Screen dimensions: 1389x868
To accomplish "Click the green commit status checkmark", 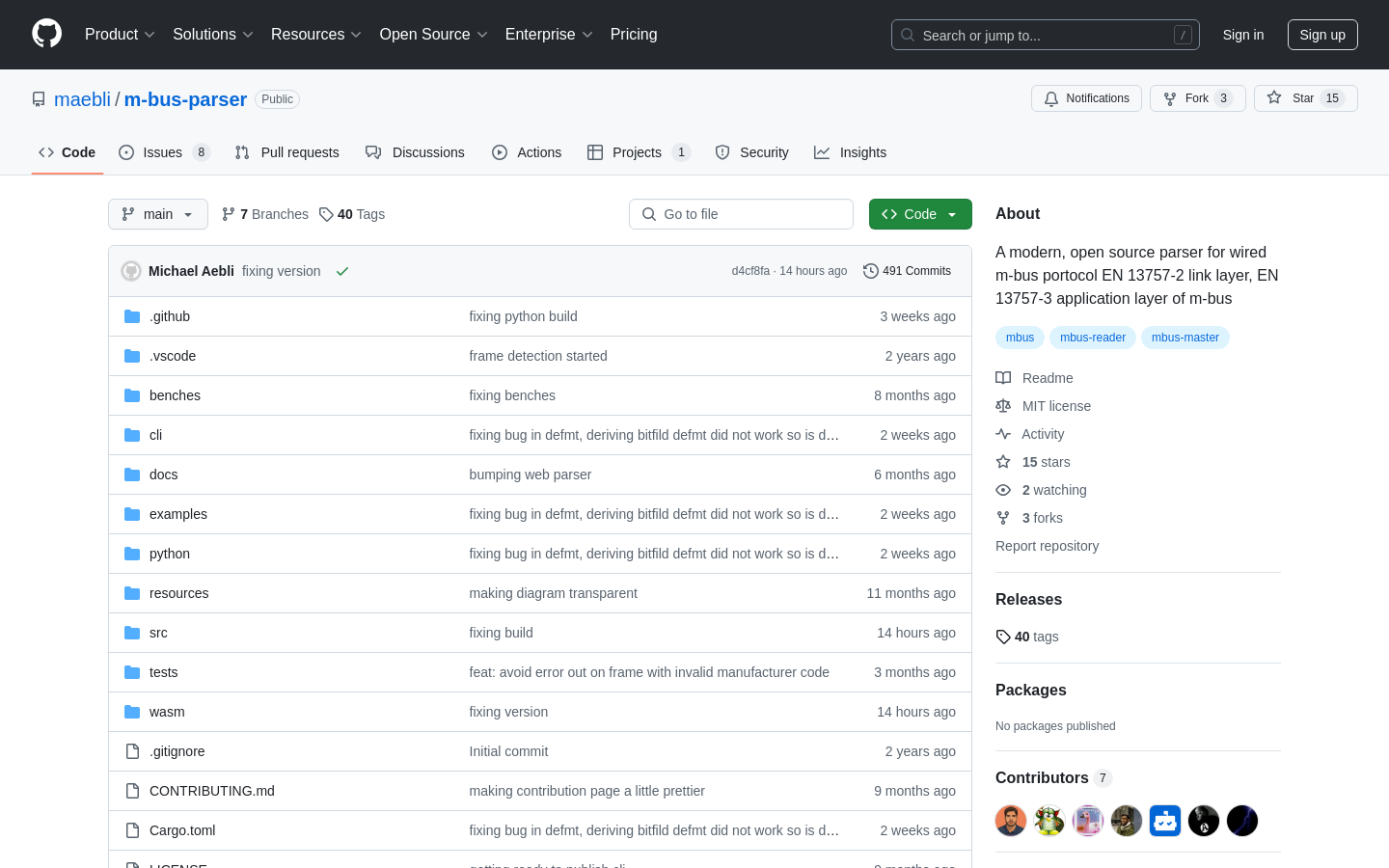I will (342, 271).
